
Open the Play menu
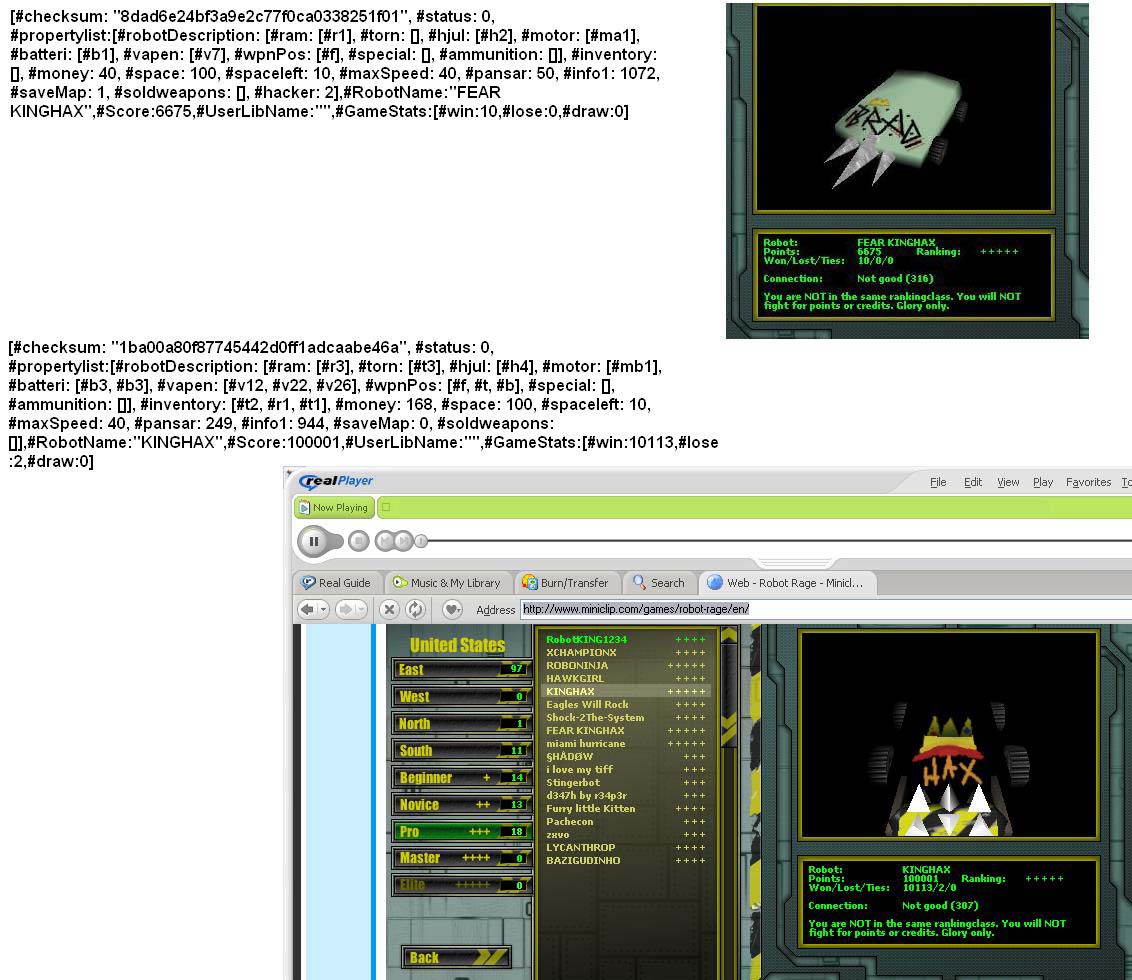[x=1042, y=482]
